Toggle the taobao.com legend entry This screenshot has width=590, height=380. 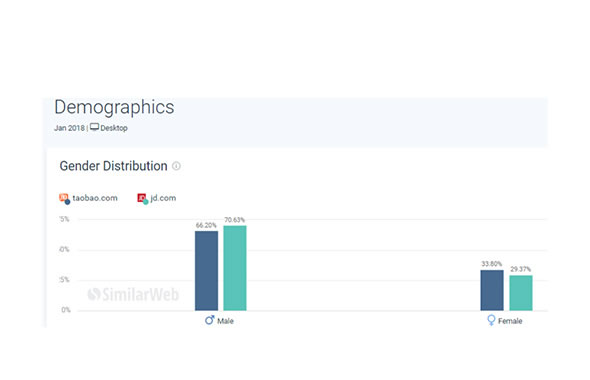(88, 198)
